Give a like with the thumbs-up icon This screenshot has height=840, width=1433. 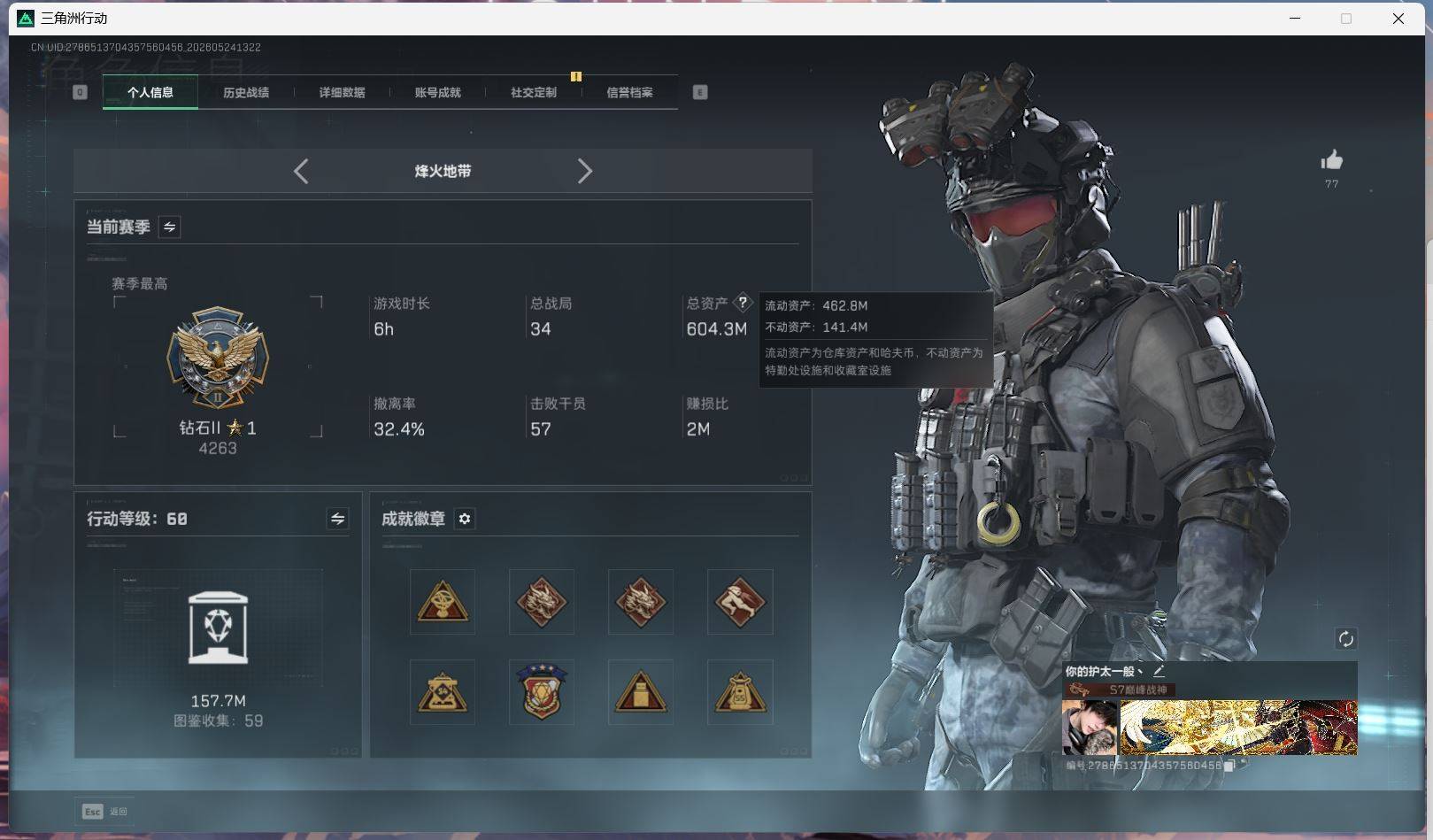point(1331,159)
